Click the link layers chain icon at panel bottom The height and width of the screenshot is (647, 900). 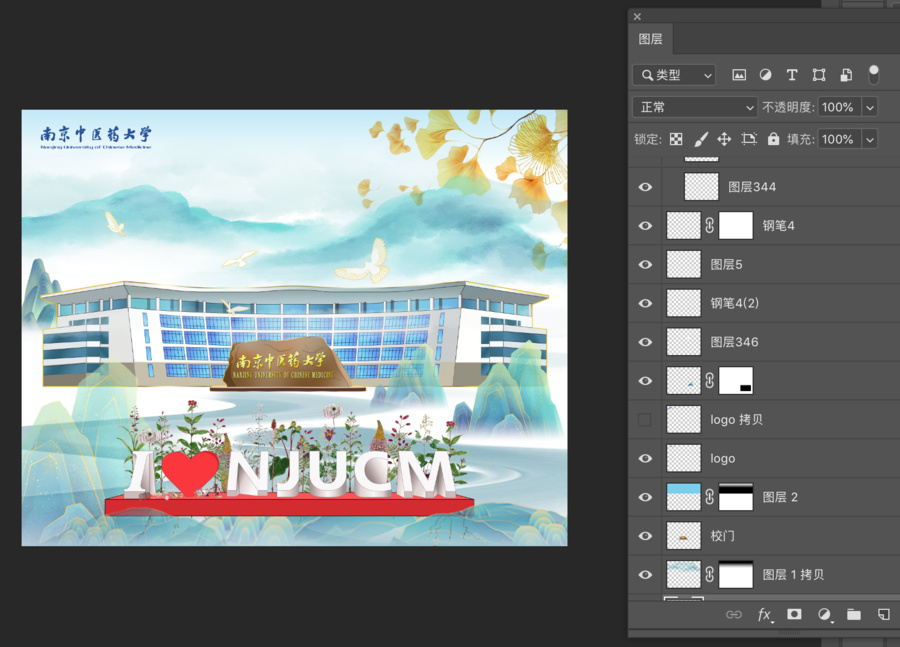[x=734, y=615]
